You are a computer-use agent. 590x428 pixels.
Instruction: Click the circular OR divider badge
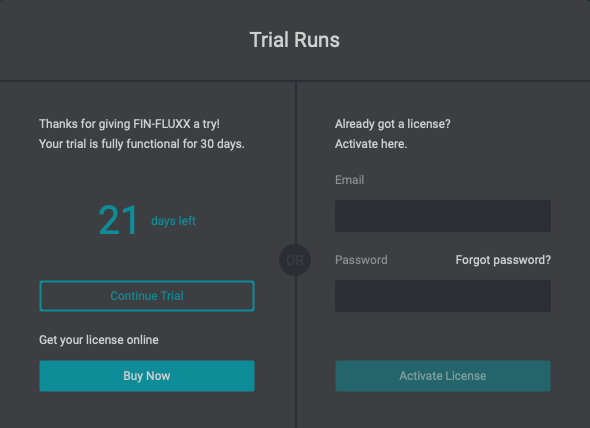click(295, 260)
